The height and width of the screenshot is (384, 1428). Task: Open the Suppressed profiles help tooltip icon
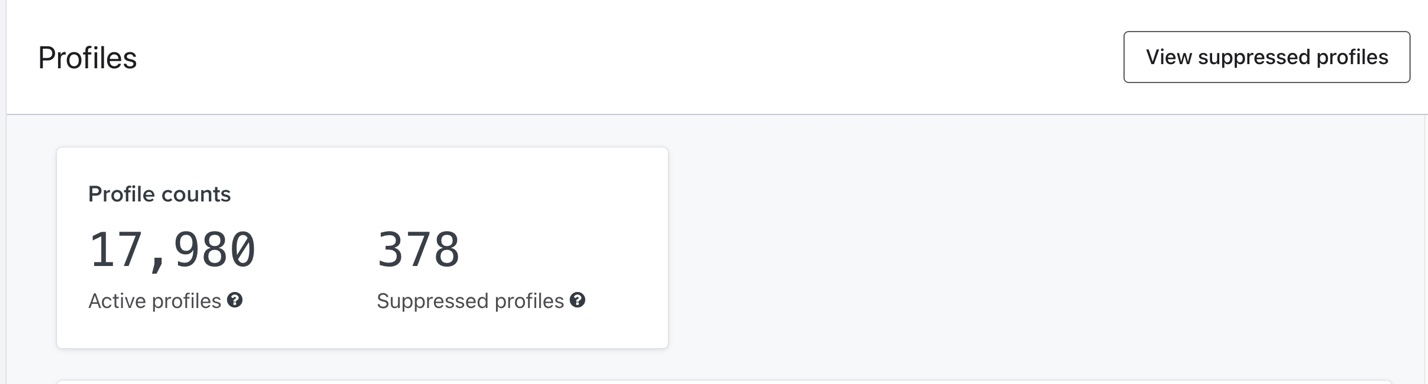577,300
